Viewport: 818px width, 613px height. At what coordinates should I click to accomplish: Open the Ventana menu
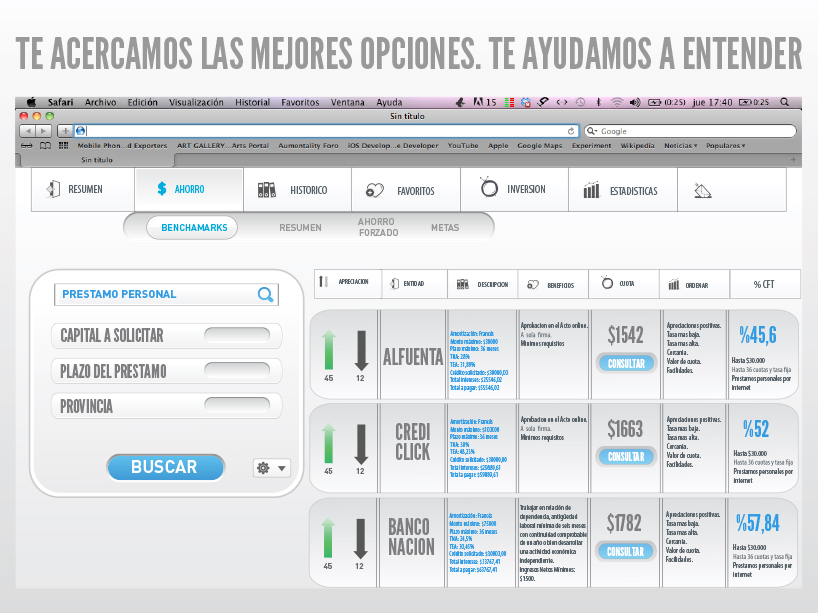point(347,102)
